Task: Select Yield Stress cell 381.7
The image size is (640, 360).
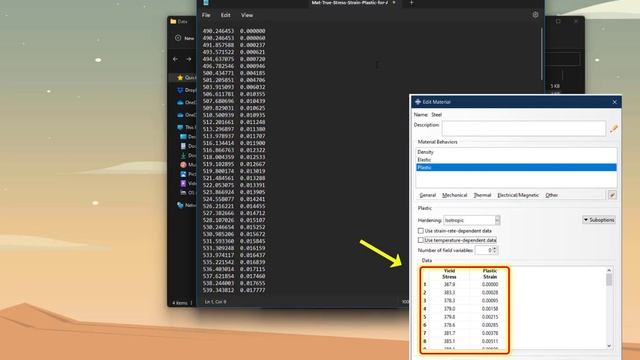Action: click(449, 333)
